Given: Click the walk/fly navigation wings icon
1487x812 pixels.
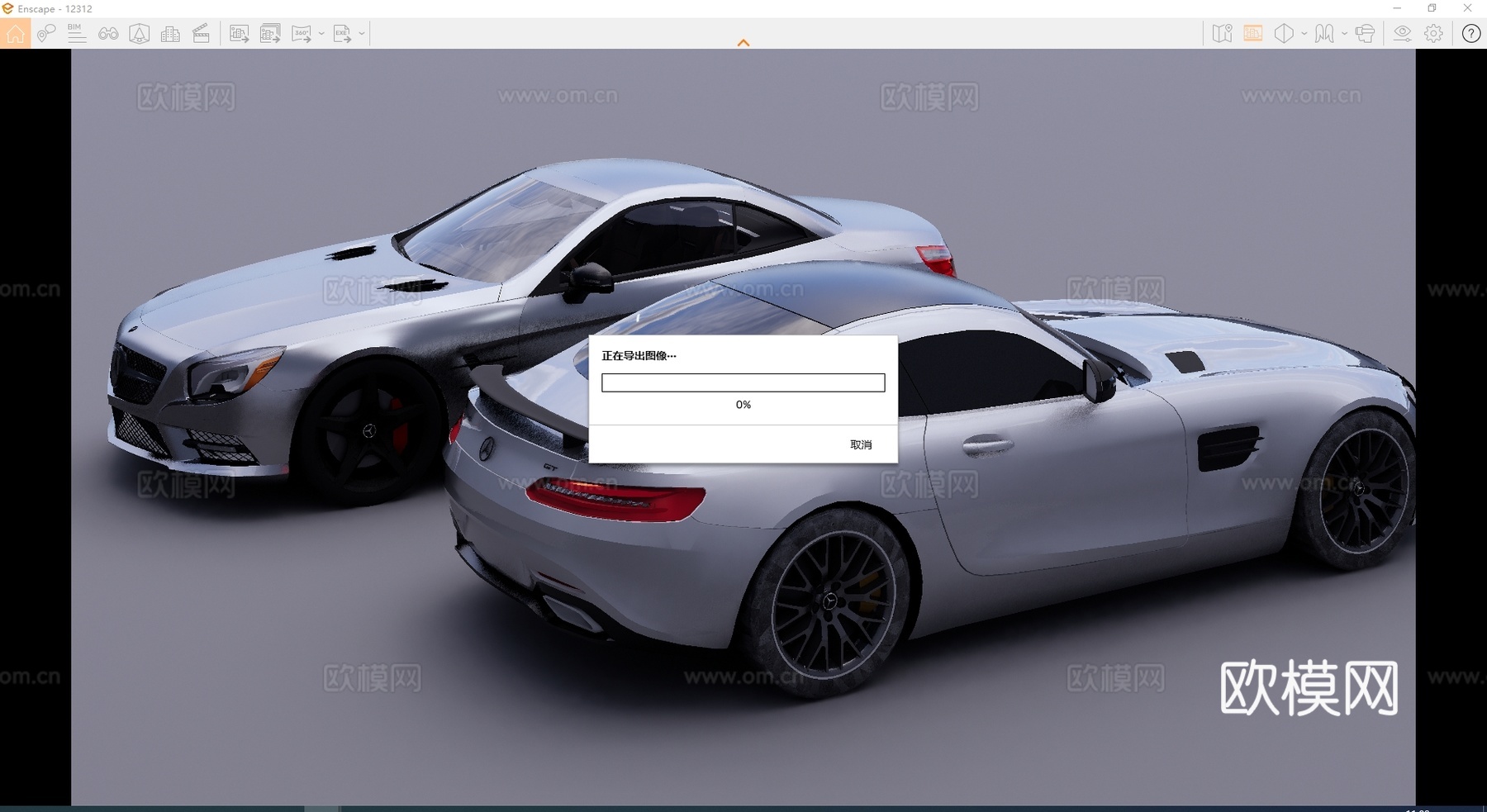Looking at the screenshot, I should click(1324, 34).
